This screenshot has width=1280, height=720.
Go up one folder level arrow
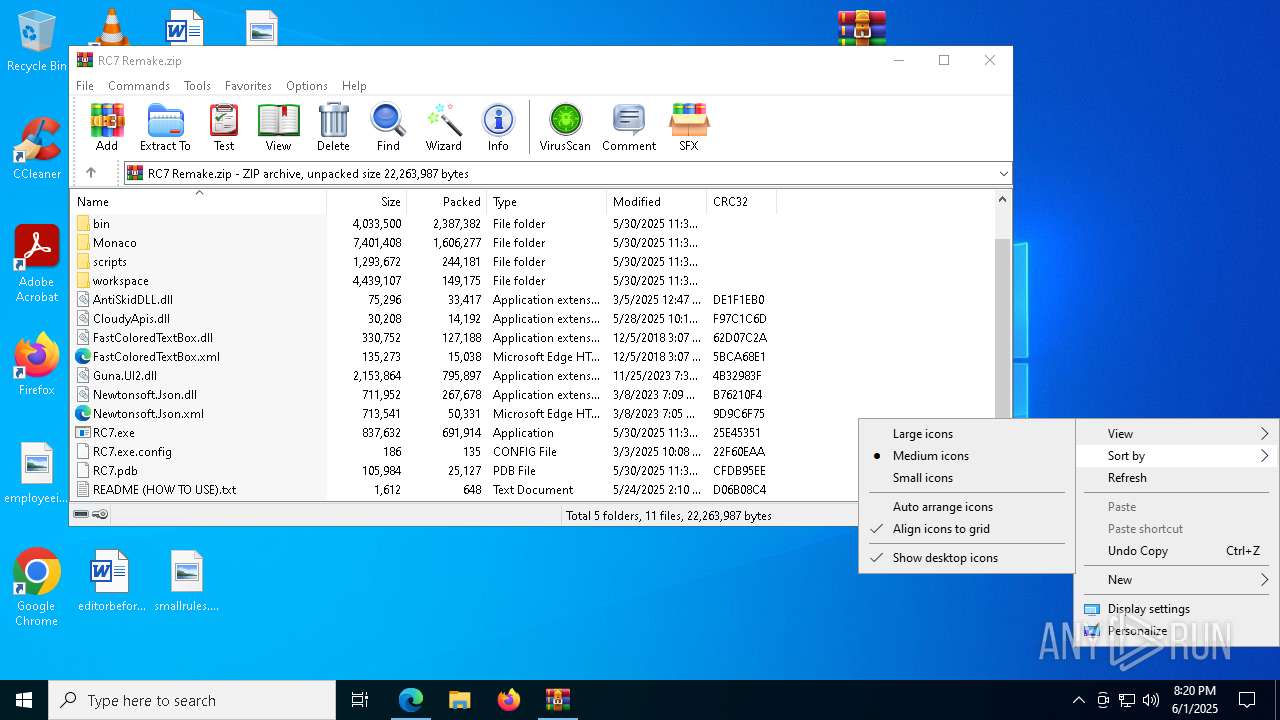coord(91,173)
